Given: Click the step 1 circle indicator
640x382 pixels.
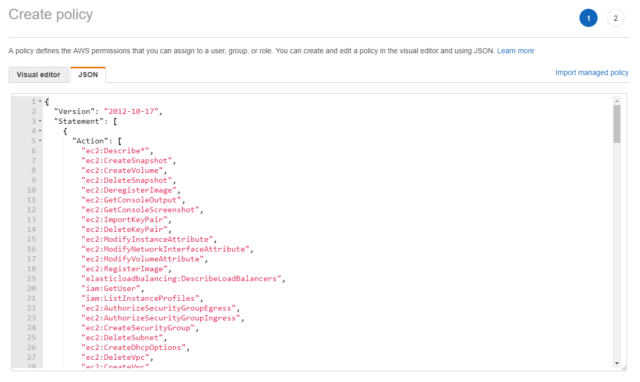Looking at the screenshot, I should 588,18.
